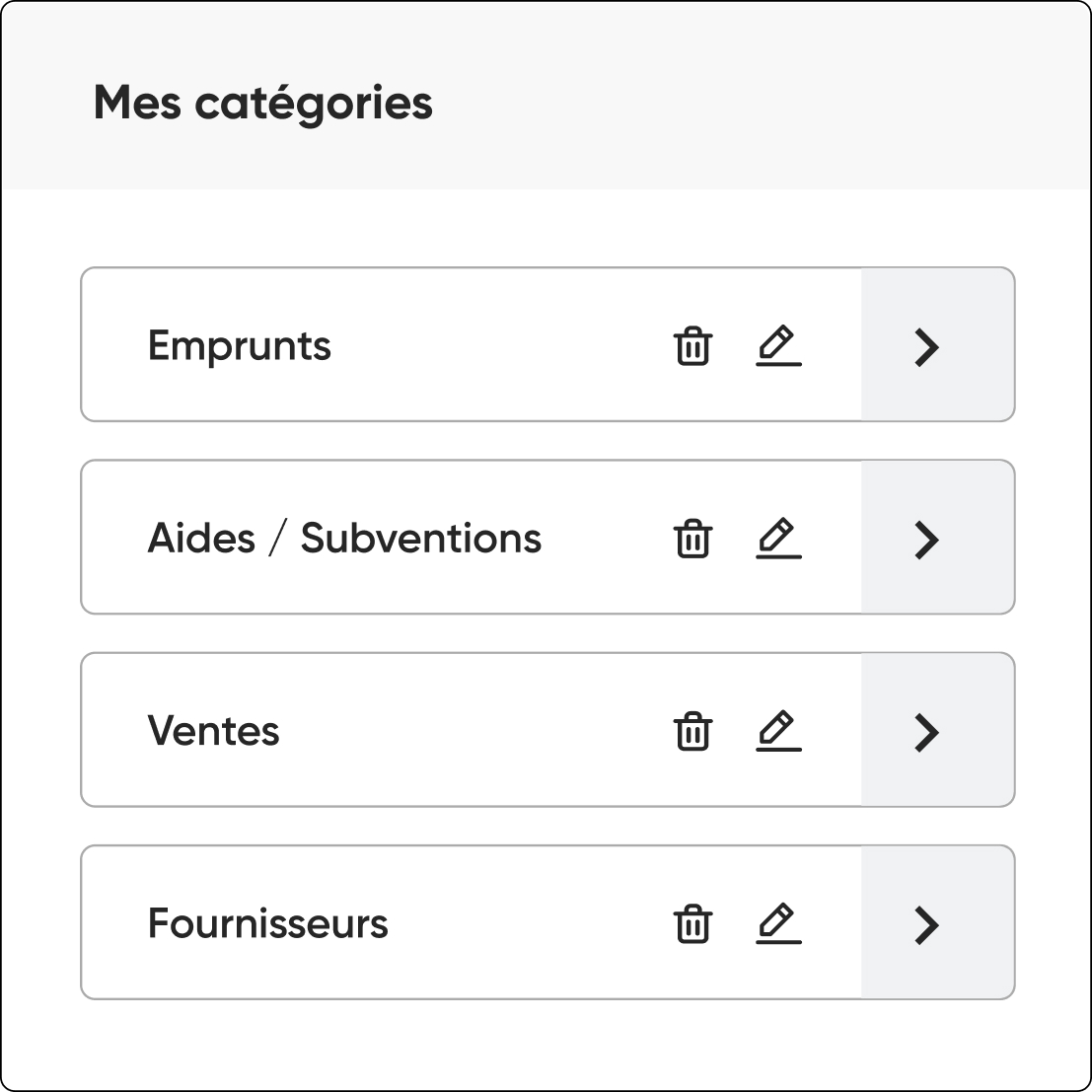Click the Ventes category name
The height and width of the screenshot is (1092, 1092).
(213, 731)
